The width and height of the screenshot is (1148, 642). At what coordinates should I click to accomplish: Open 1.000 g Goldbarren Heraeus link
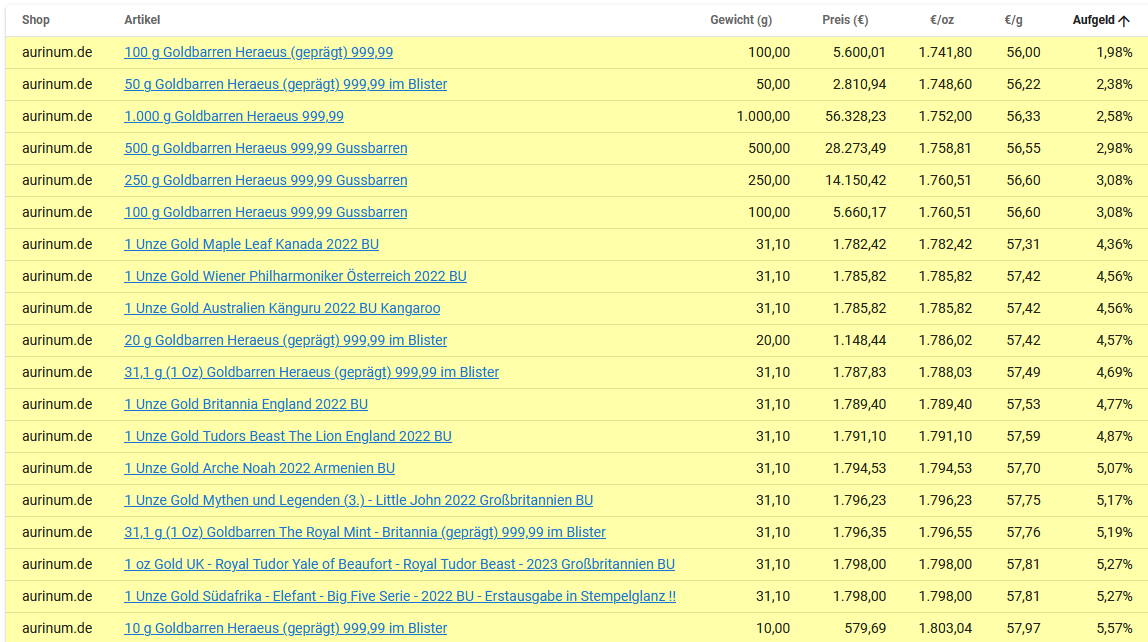pos(233,117)
